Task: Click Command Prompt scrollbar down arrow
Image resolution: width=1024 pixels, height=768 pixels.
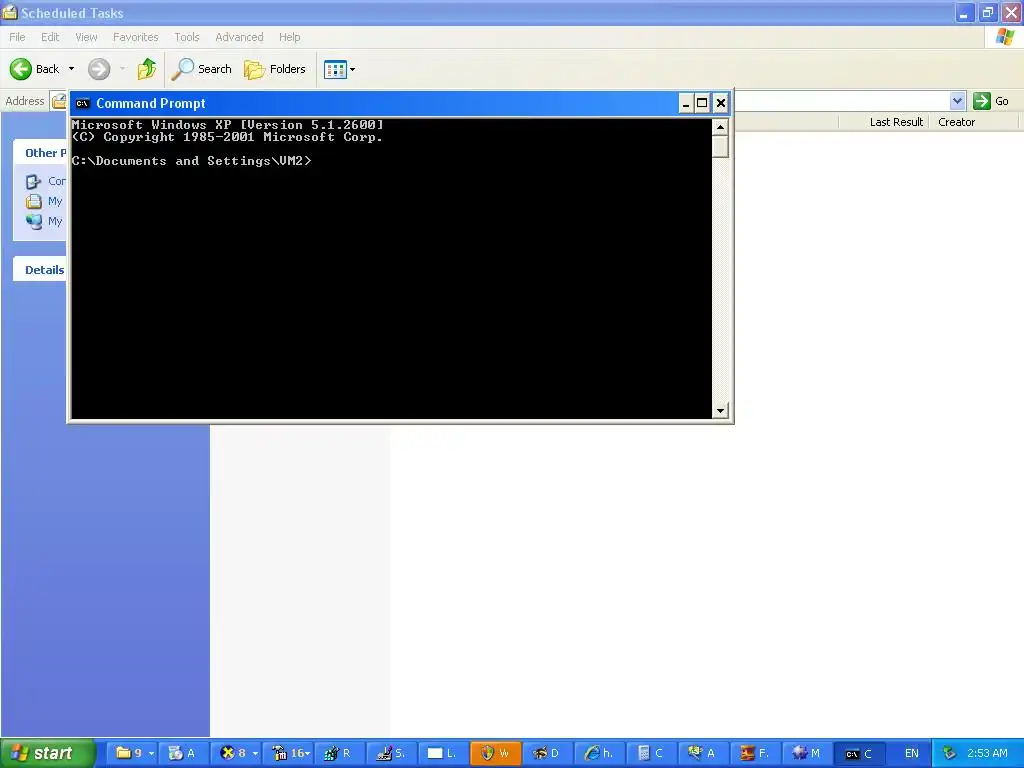Action: coord(720,411)
